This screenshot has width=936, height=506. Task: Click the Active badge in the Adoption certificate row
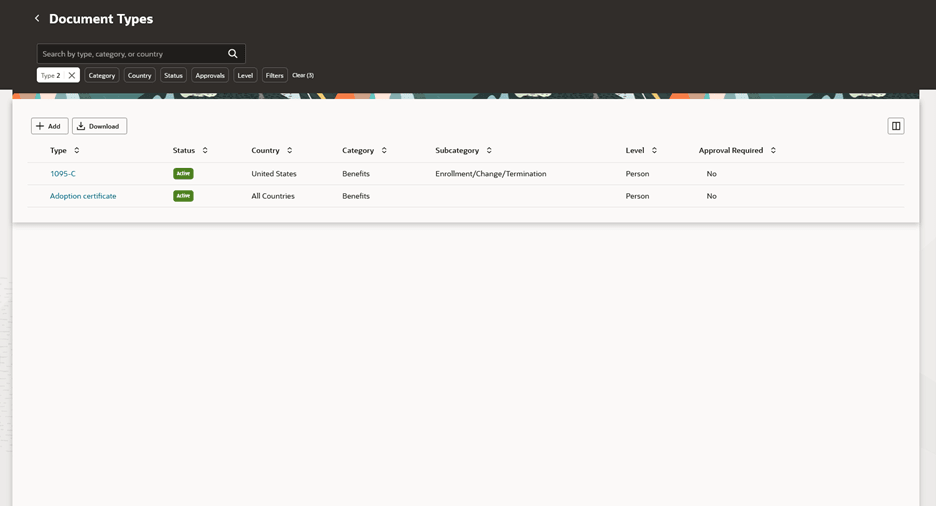coord(183,196)
